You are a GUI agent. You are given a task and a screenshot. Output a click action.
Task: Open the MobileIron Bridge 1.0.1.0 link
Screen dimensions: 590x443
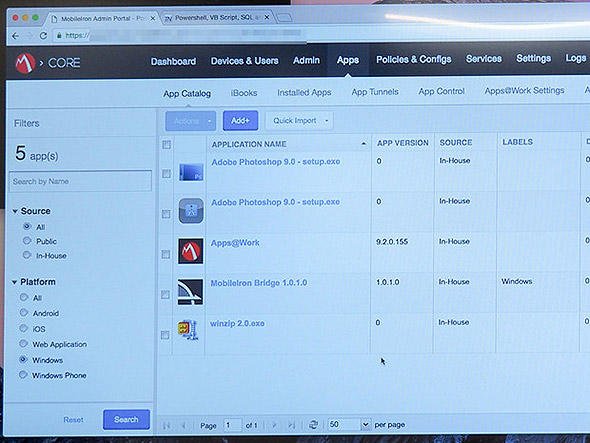[259, 283]
